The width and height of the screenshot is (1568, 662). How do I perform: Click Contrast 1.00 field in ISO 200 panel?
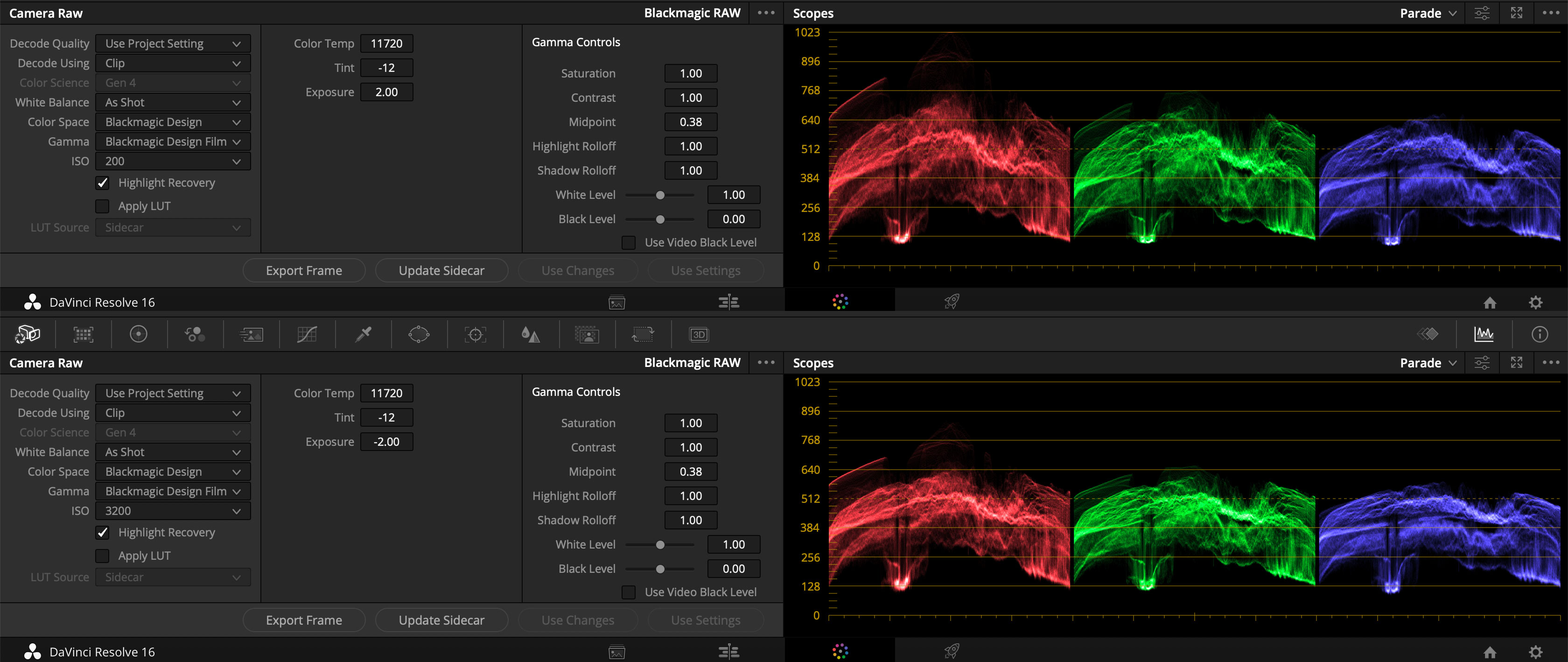click(x=691, y=98)
